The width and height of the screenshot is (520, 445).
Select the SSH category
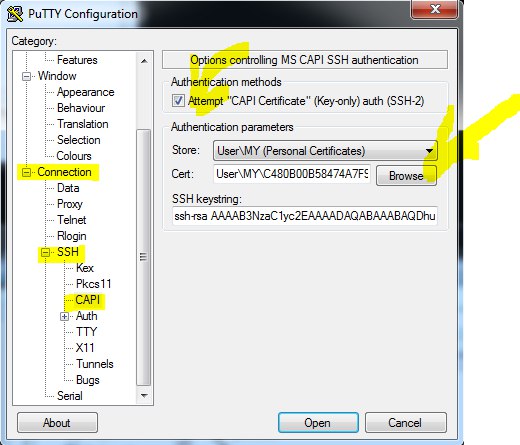[68, 252]
